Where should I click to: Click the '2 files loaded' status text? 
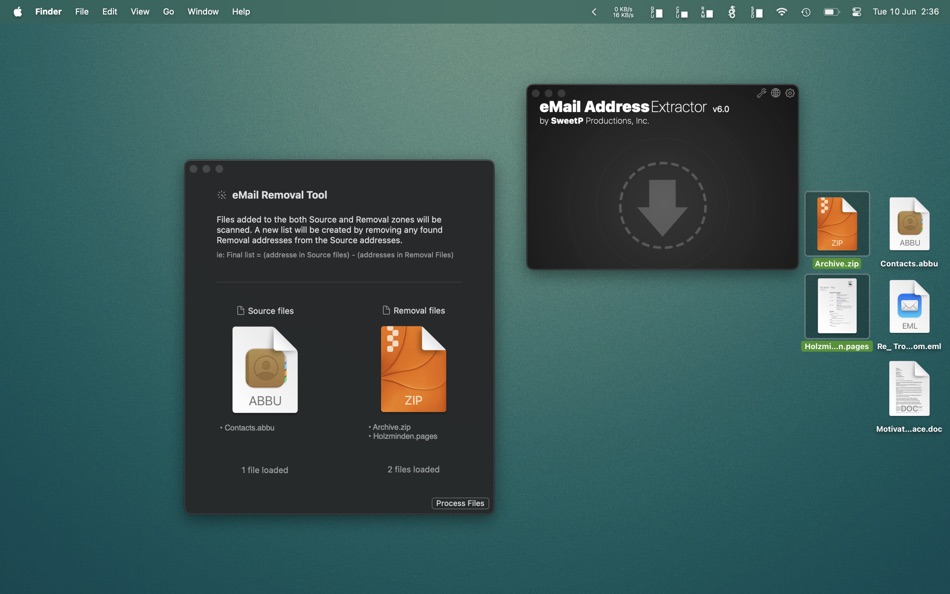pyautogui.click(x=413, y=469)
